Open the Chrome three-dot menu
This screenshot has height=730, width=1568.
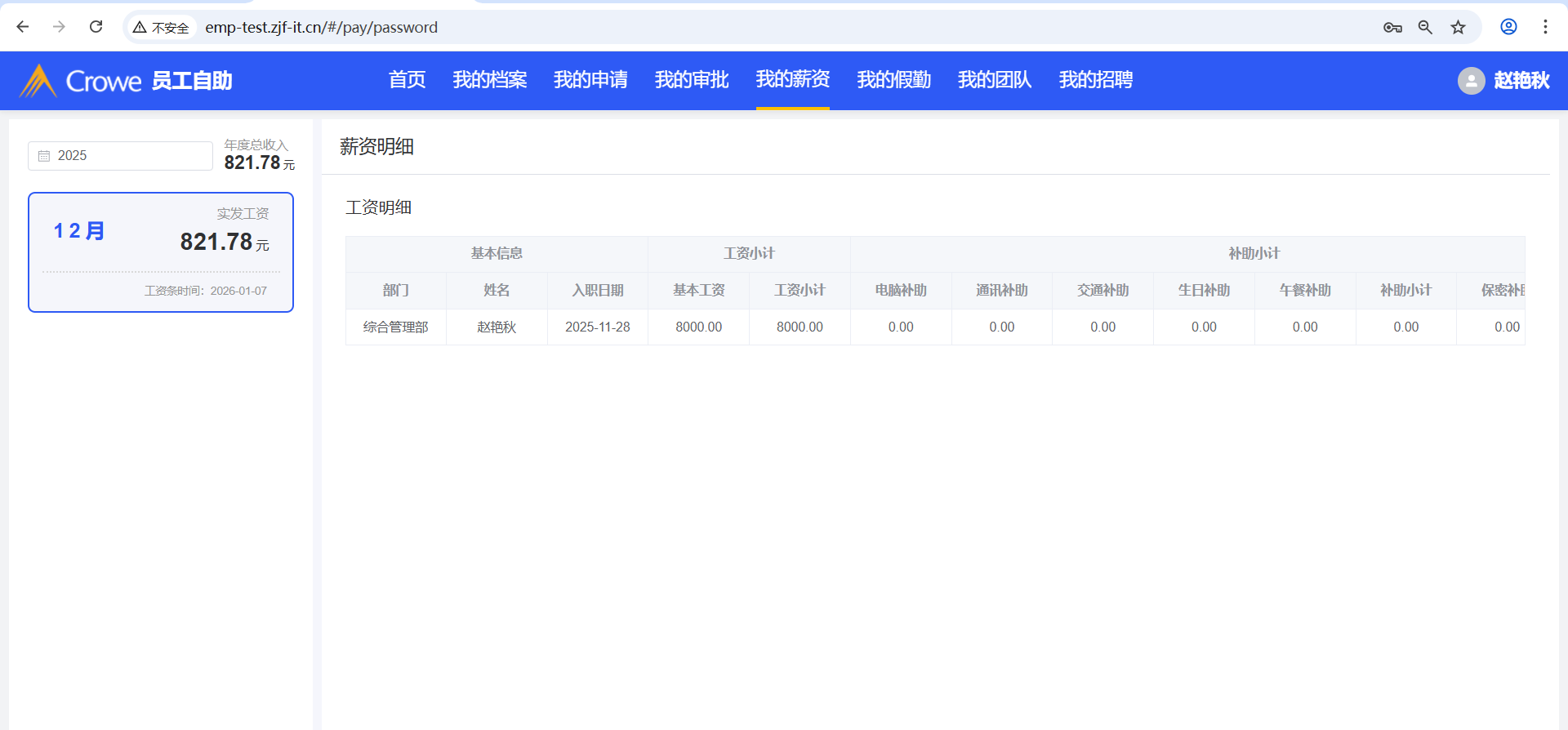(x=1545, y=27)
